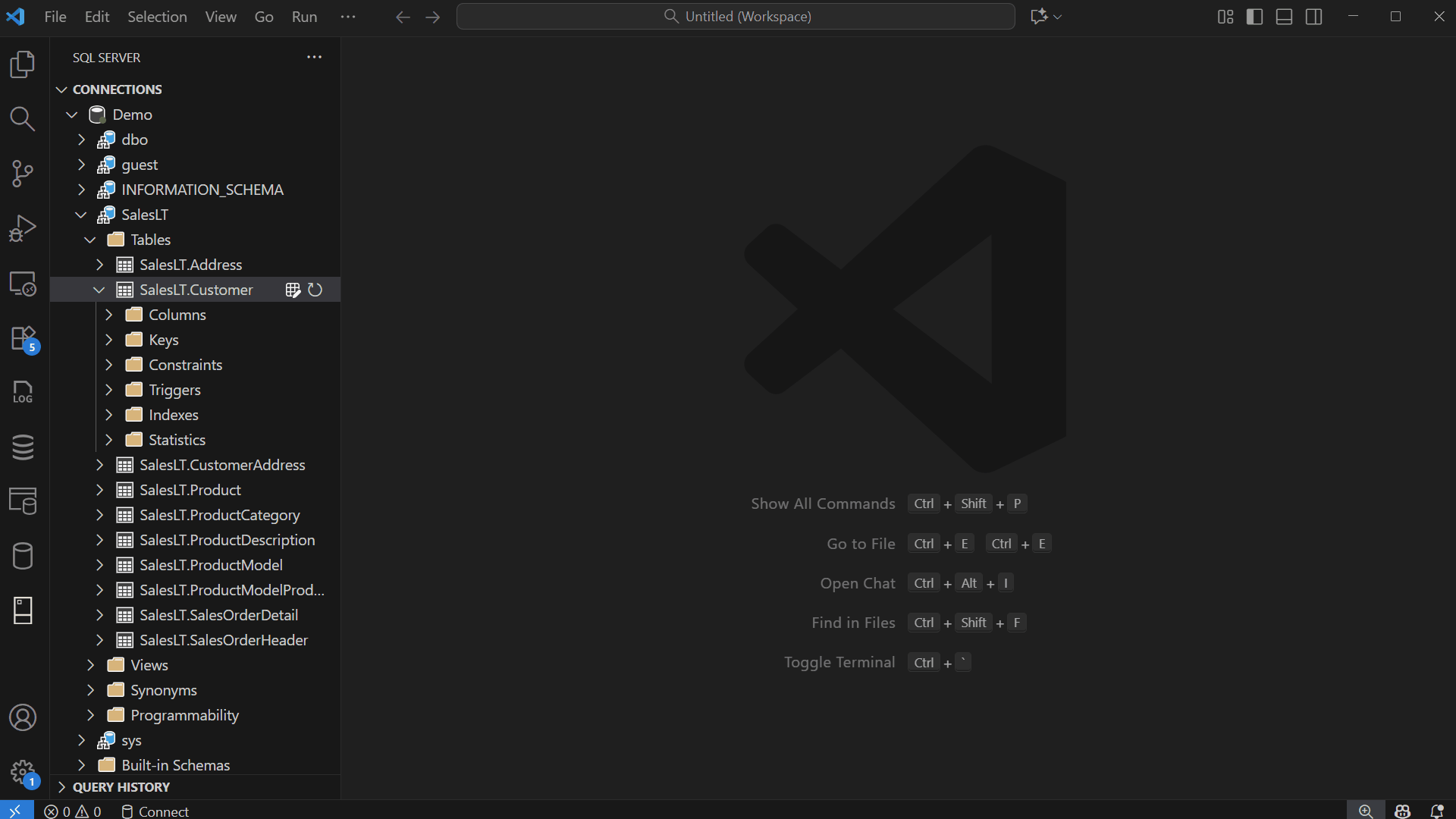This screenshot has width=1456, height=819.
Task: Open the Run and Debug icon
Action: [22, 227]
